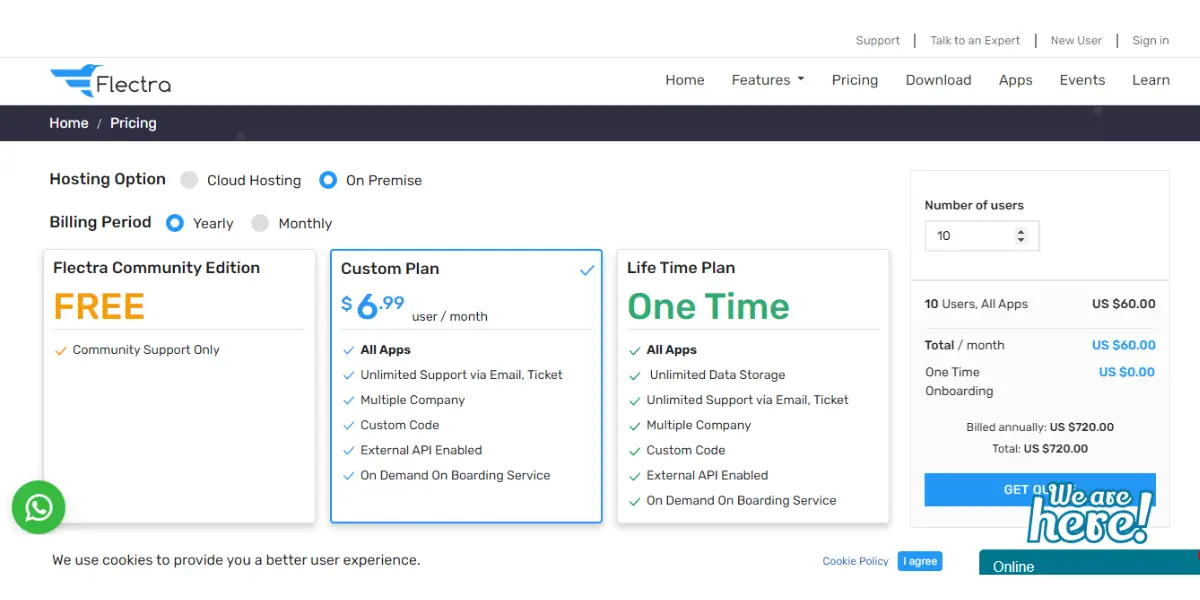Screen dimensions: 1200x600
Task: Open the Cookie Policy link
Action: [855, 561]
